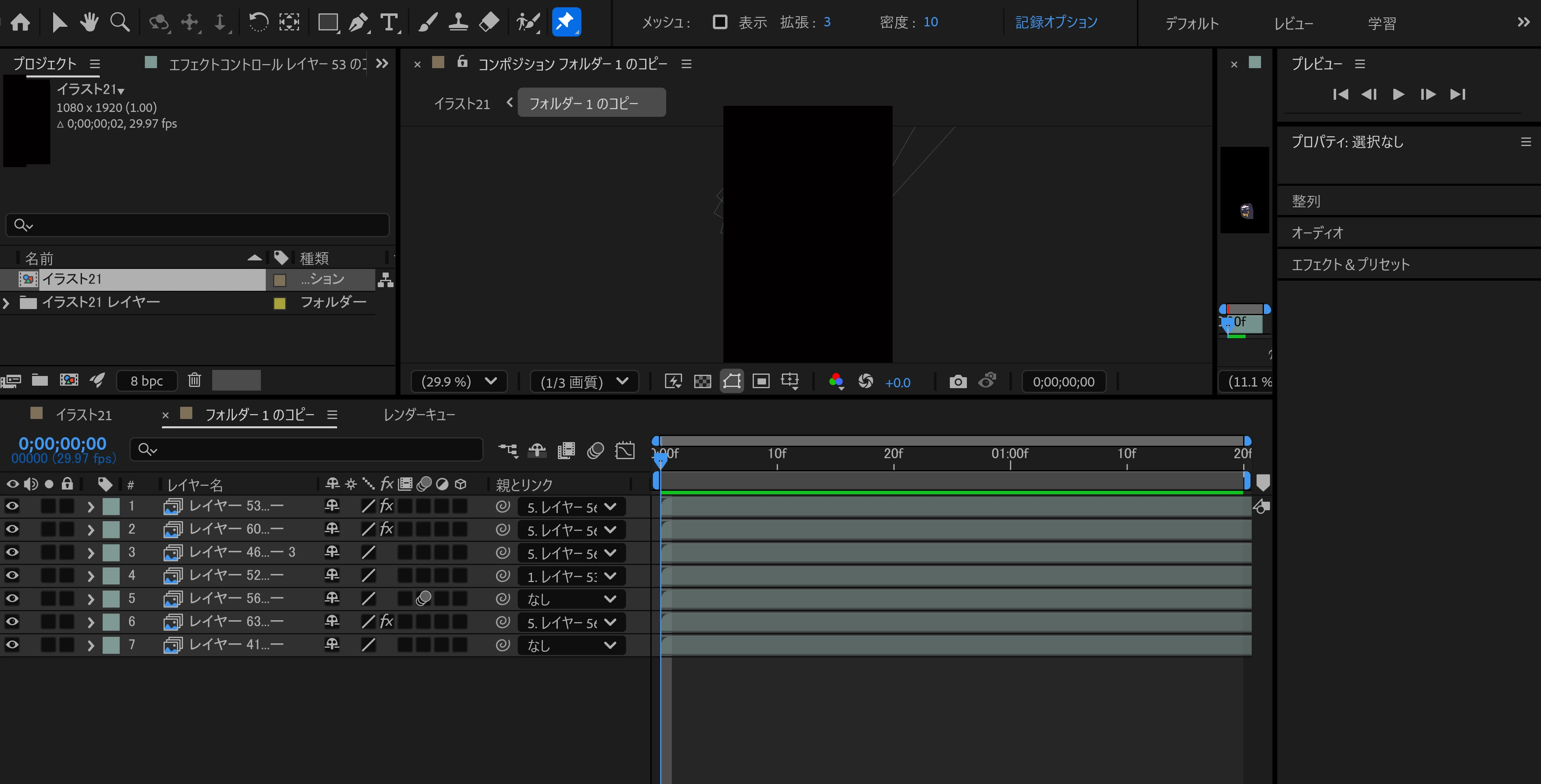Click the label color swatch for layer 3

click(x=111, y=552)
